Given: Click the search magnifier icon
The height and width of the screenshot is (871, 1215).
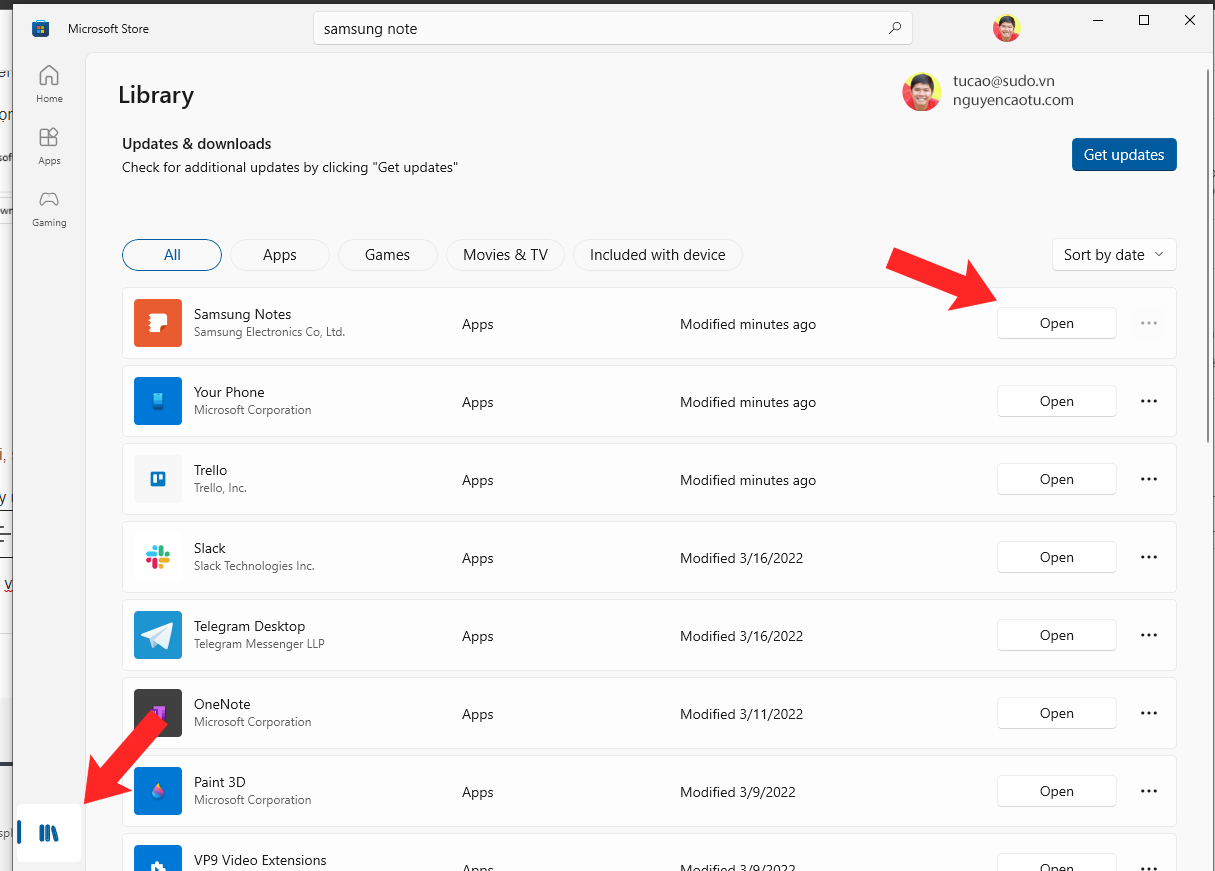Looking at the screenshot, I should click(x=895, y=29).
